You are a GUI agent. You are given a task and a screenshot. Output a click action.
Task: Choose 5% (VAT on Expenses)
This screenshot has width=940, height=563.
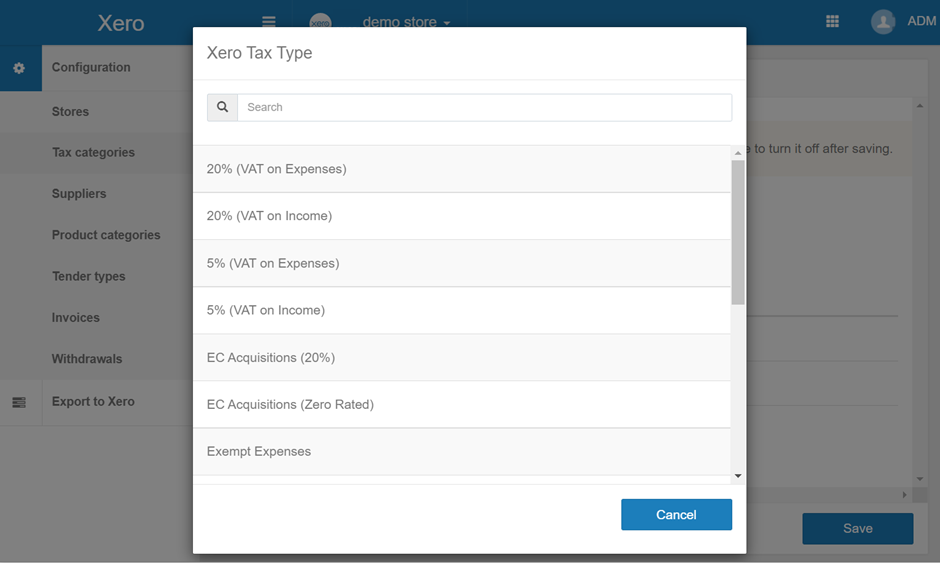pyautogui.click(x=461, y=263)
